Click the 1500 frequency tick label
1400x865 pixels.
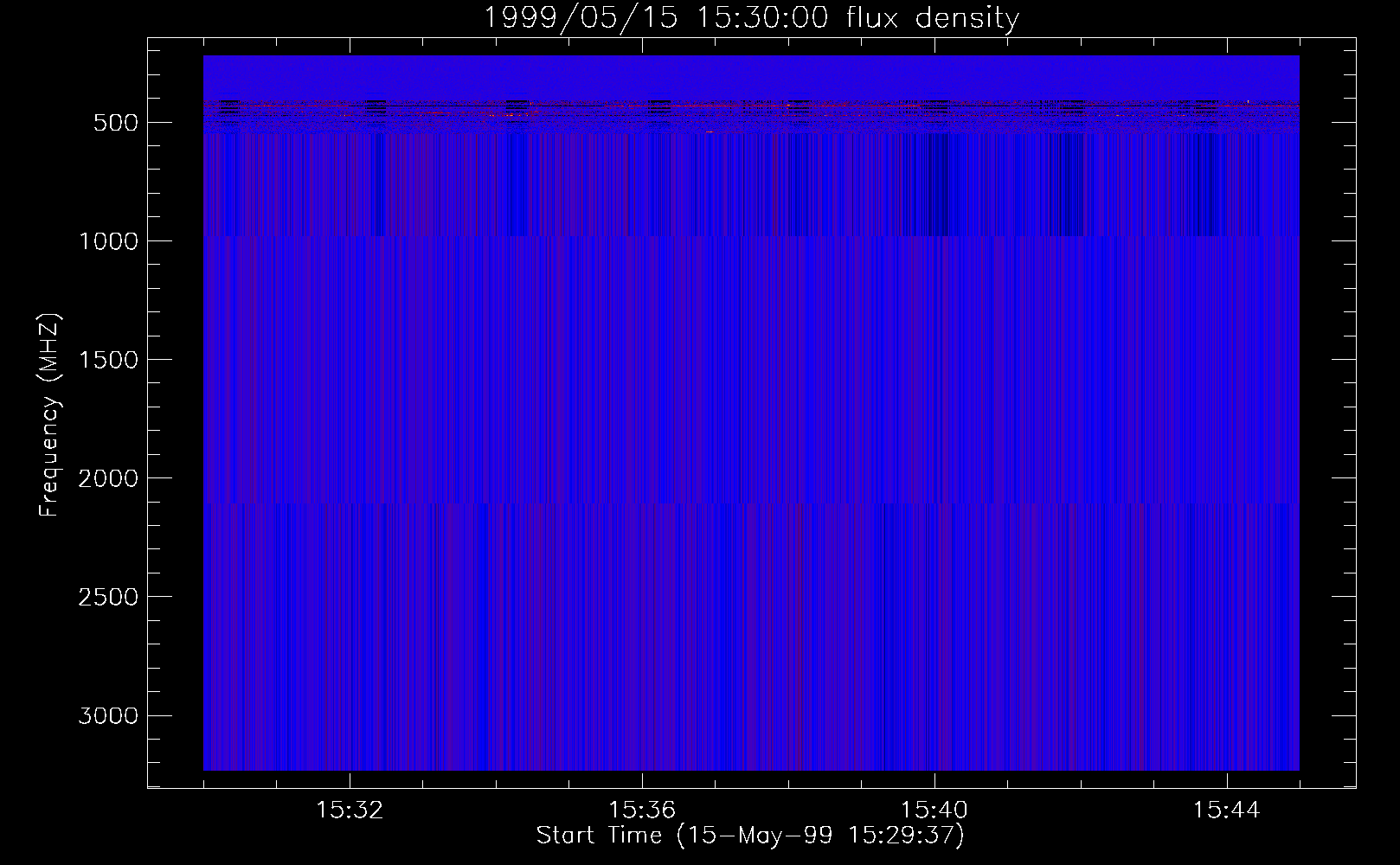108,360
